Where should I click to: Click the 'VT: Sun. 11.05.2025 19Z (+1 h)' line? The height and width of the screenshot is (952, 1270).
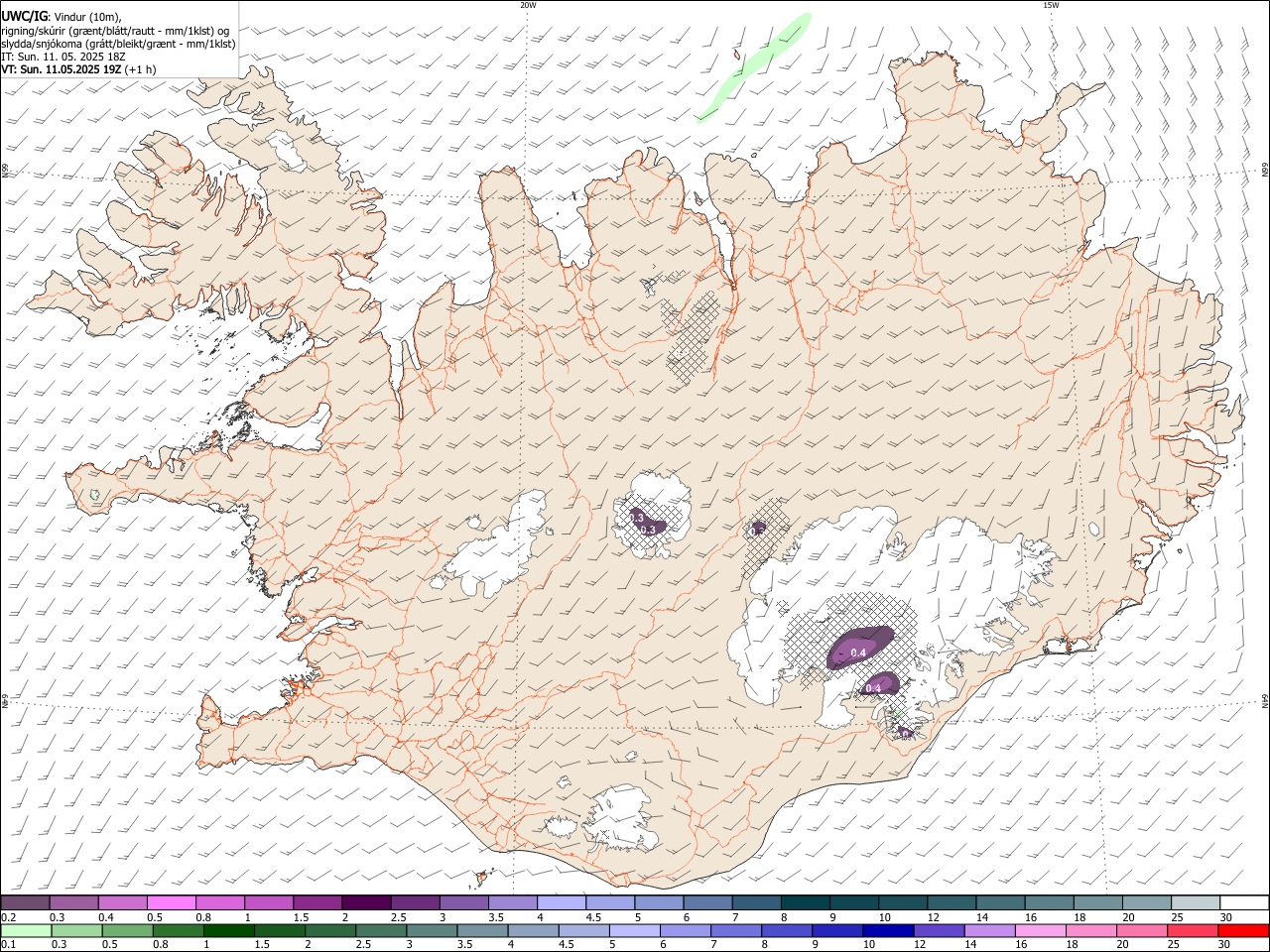point(79,69)
